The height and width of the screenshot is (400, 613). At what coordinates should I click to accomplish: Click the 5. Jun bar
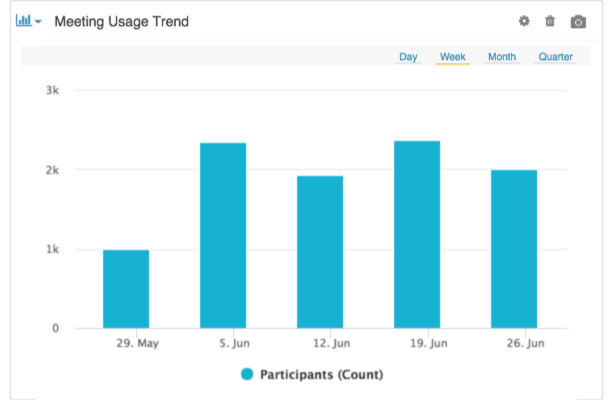(223, 235)
